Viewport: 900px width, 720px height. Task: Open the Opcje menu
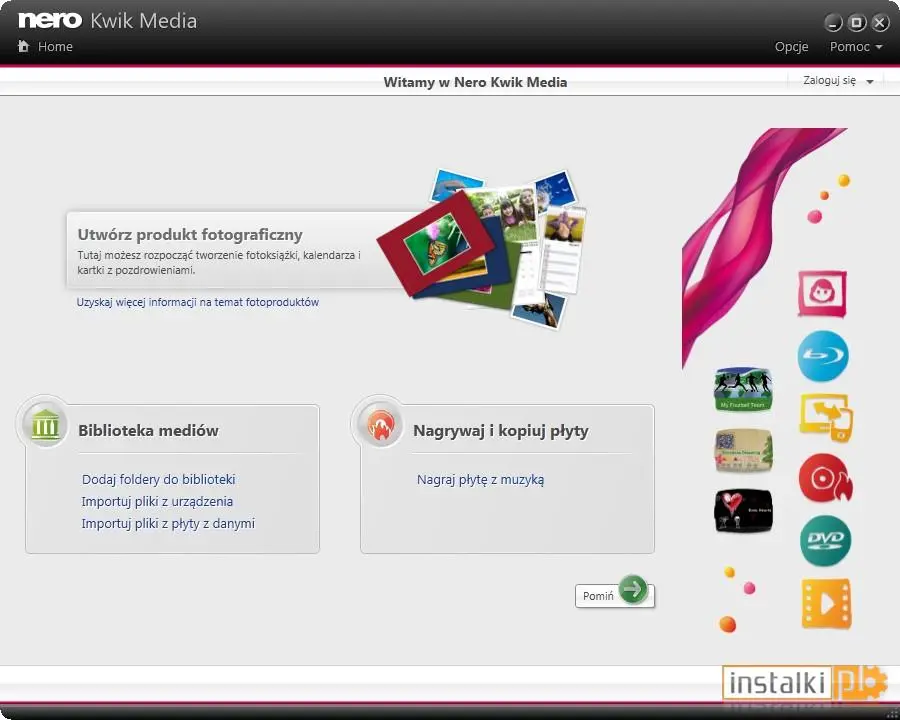791,47
